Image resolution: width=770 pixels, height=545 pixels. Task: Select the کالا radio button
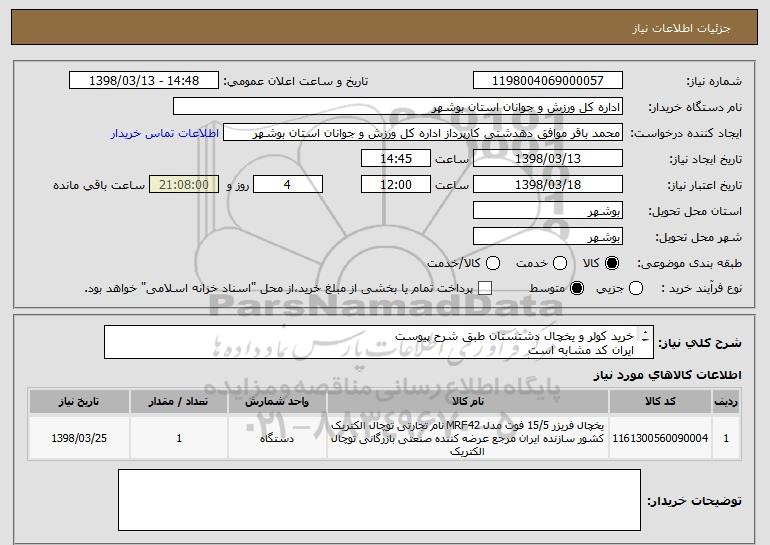coord(612,263)
